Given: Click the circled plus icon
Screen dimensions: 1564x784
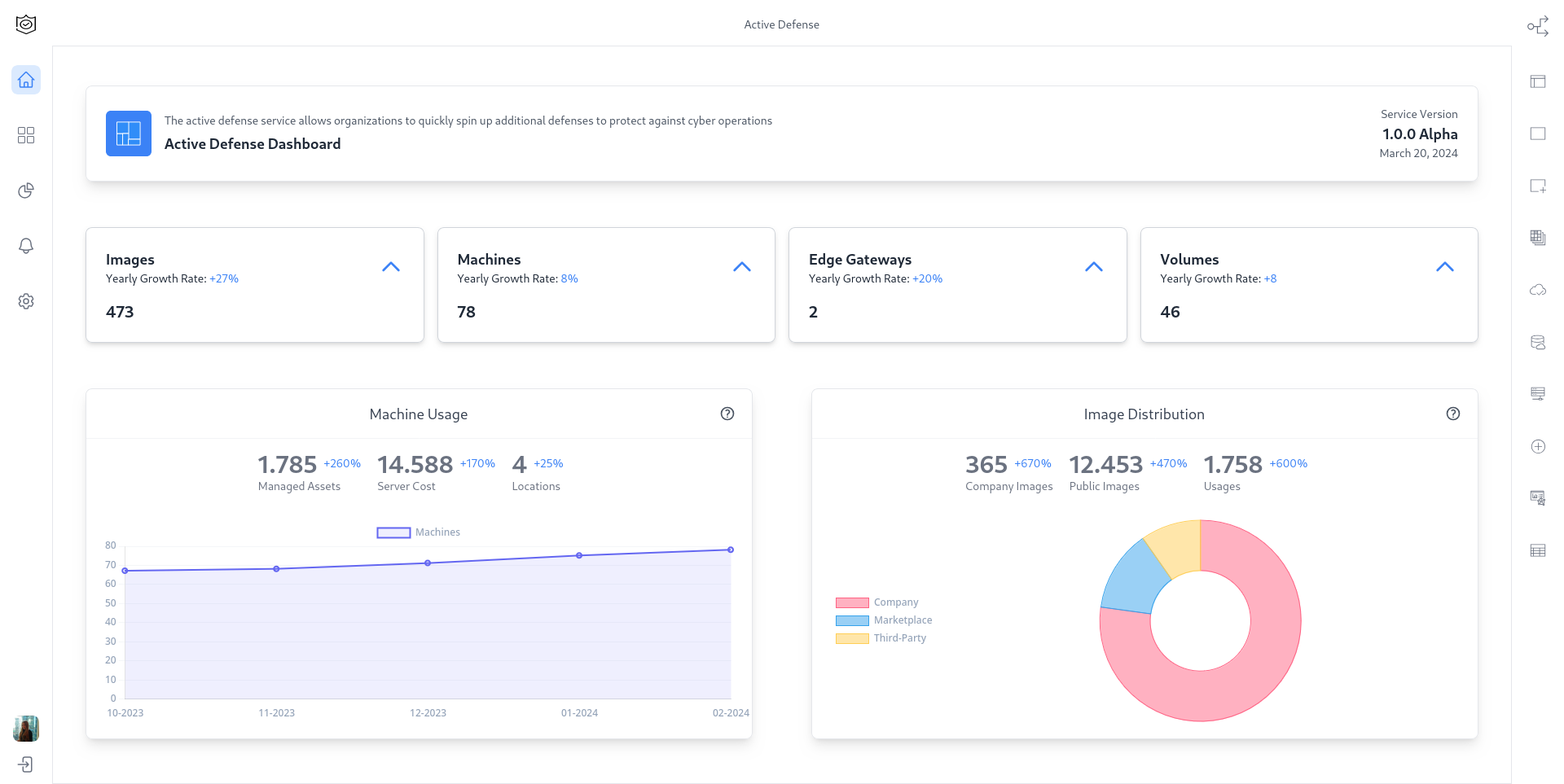Looking at the screenshot, I should point(1538,446).
